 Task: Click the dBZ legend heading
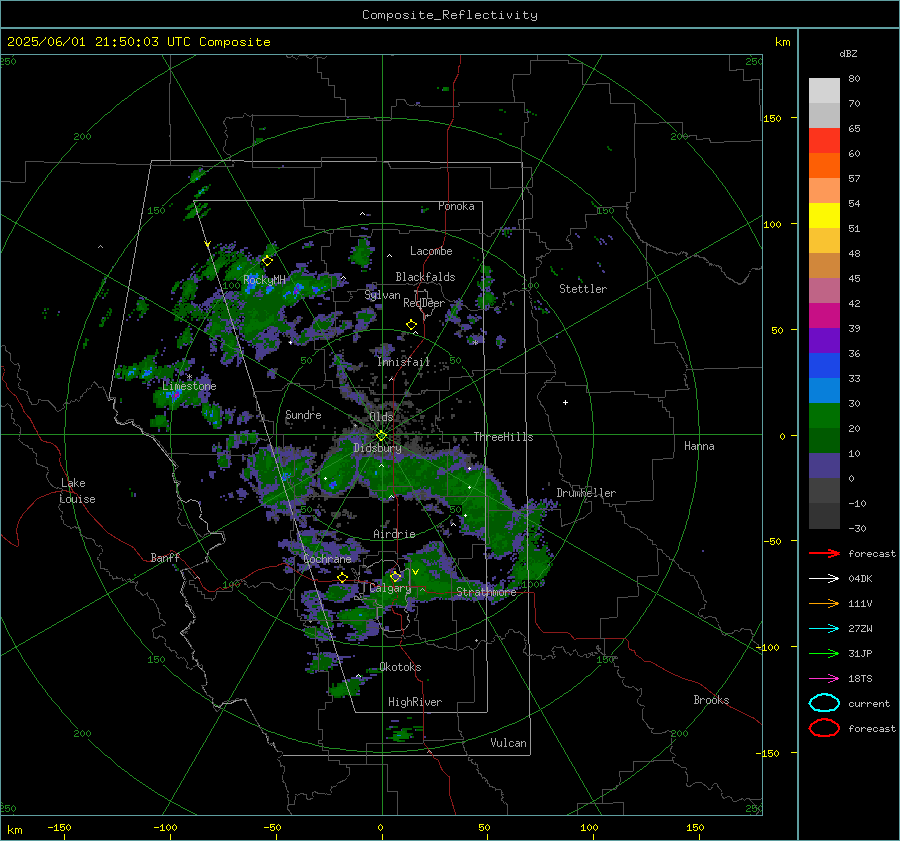[x=848, y=54]
